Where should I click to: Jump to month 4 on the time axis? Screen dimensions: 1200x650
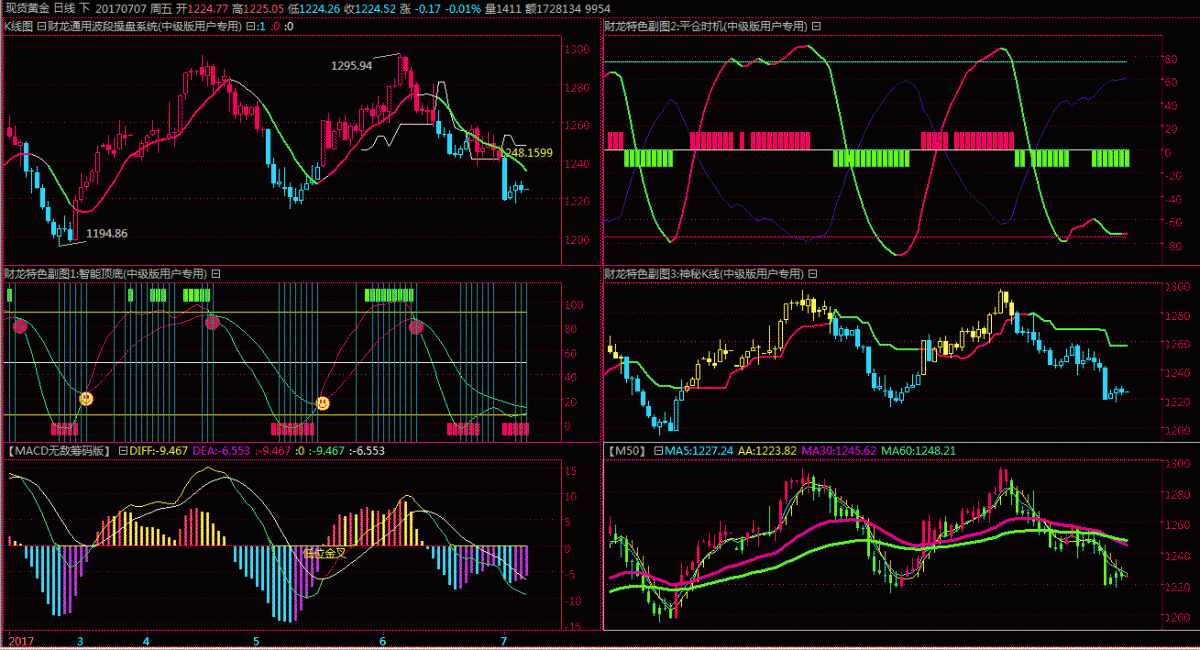146,640
